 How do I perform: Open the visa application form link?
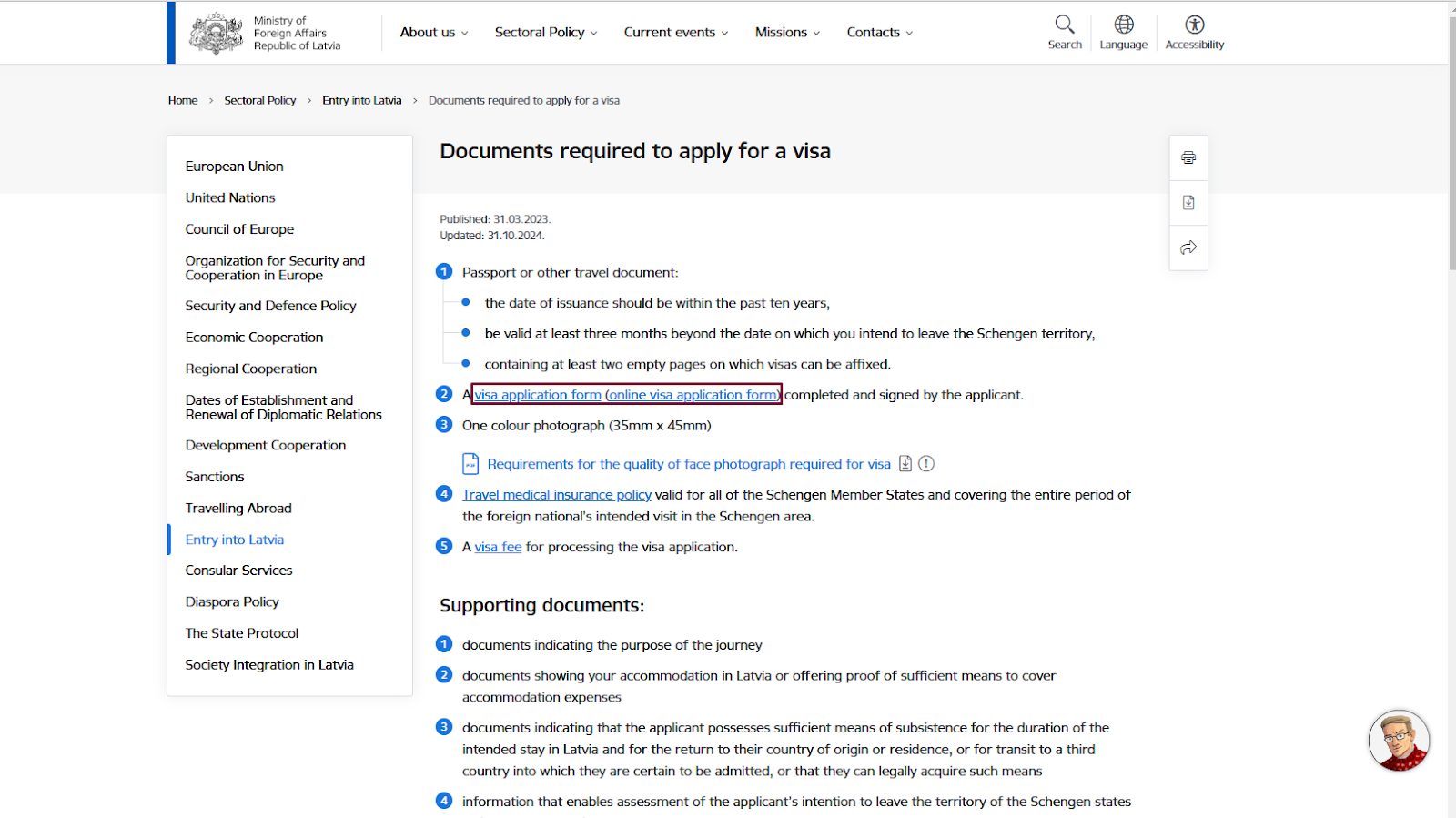point(538,395)
